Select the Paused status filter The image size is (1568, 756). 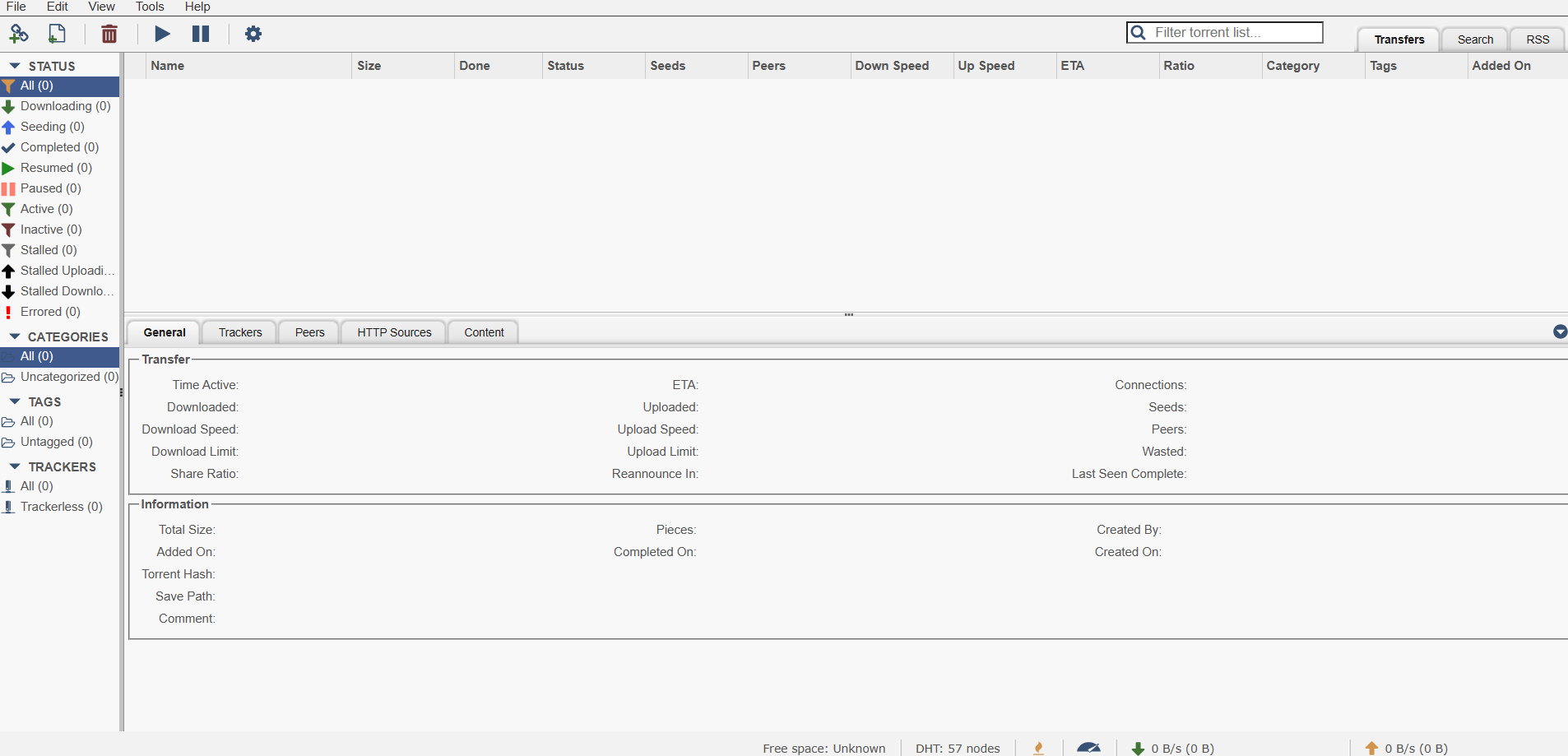tap(50, 188)
